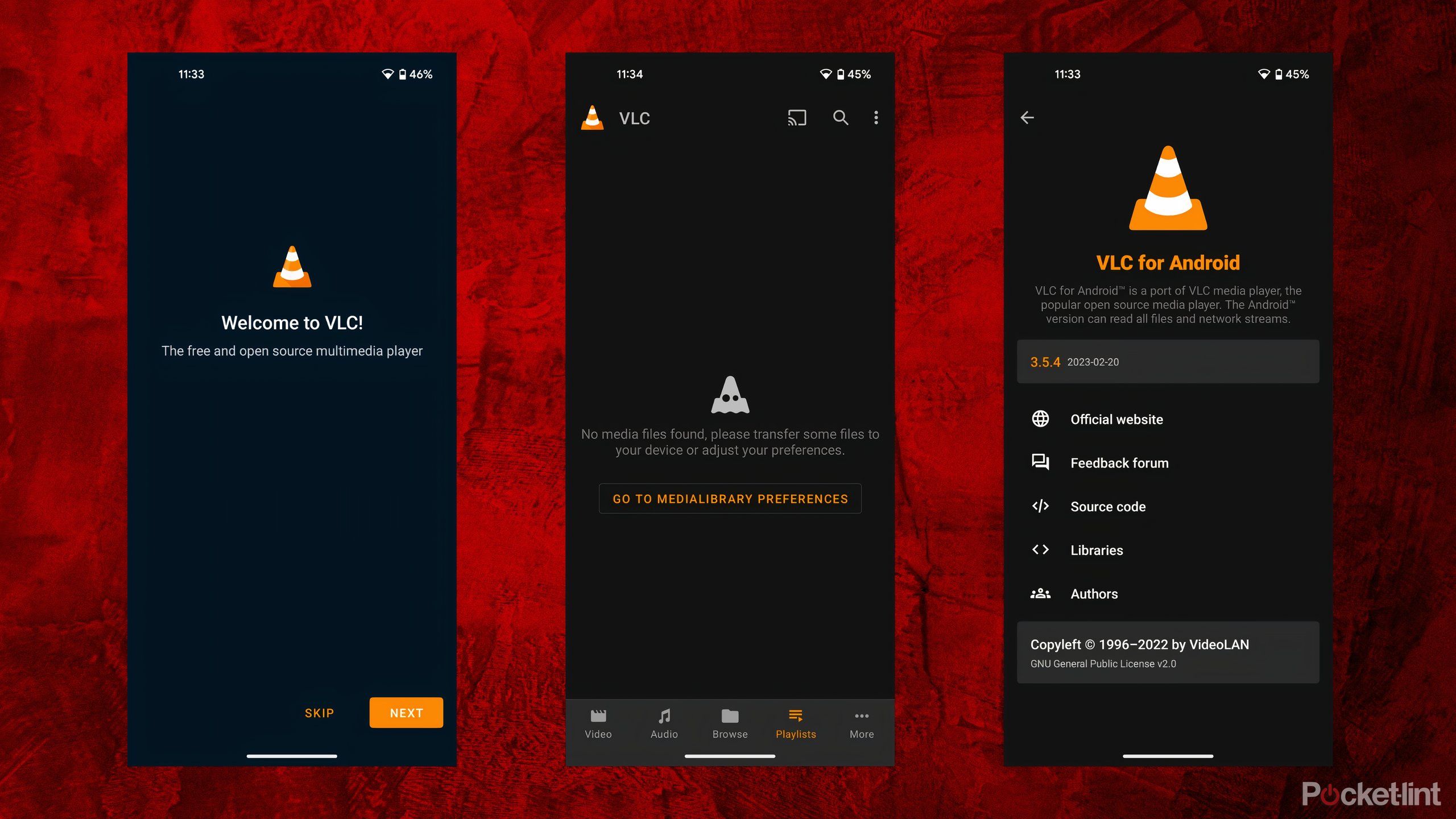
Task: Expand the version 3.5.4 release entry
Action: point(1168,361)
